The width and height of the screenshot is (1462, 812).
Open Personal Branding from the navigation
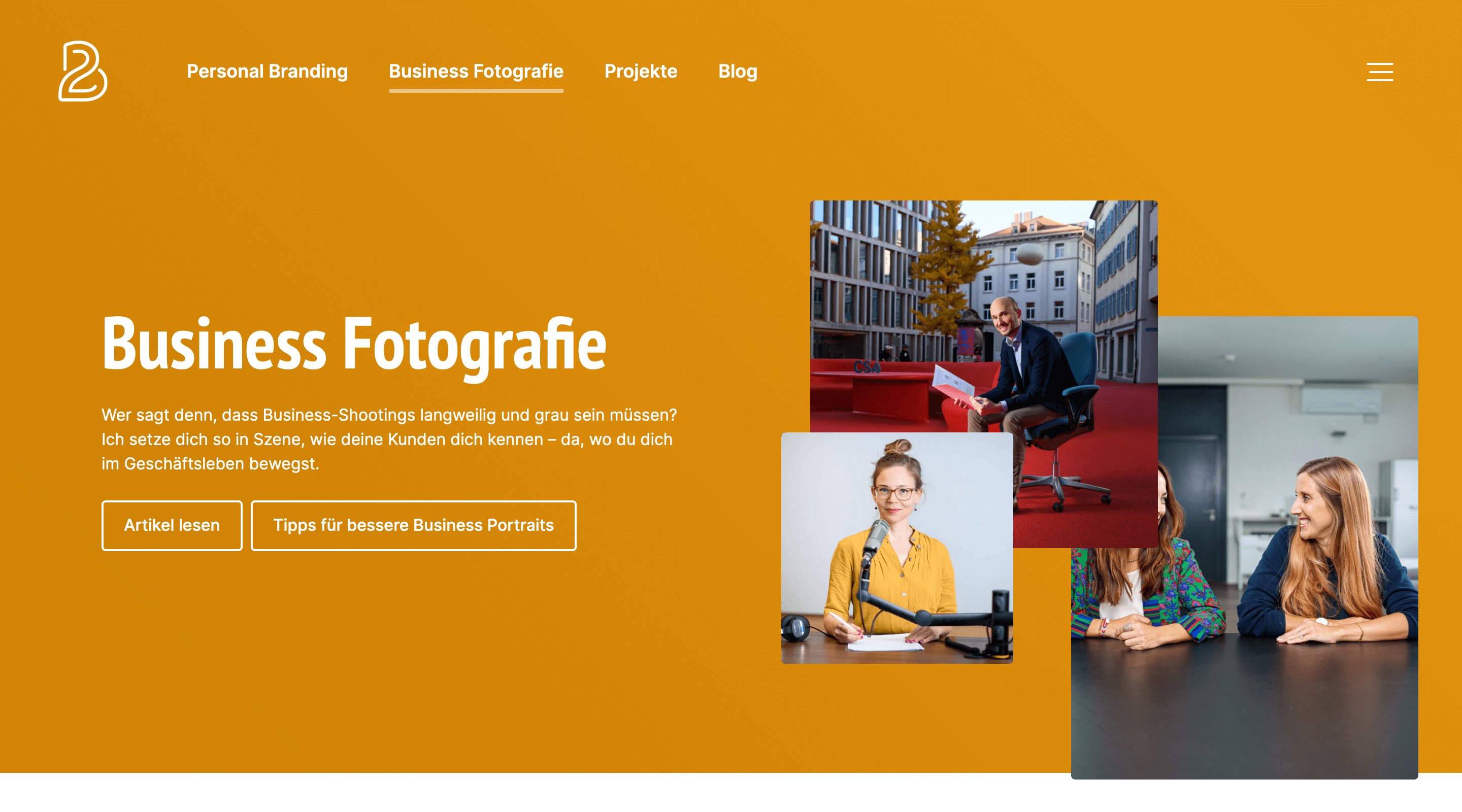(268, 72)
